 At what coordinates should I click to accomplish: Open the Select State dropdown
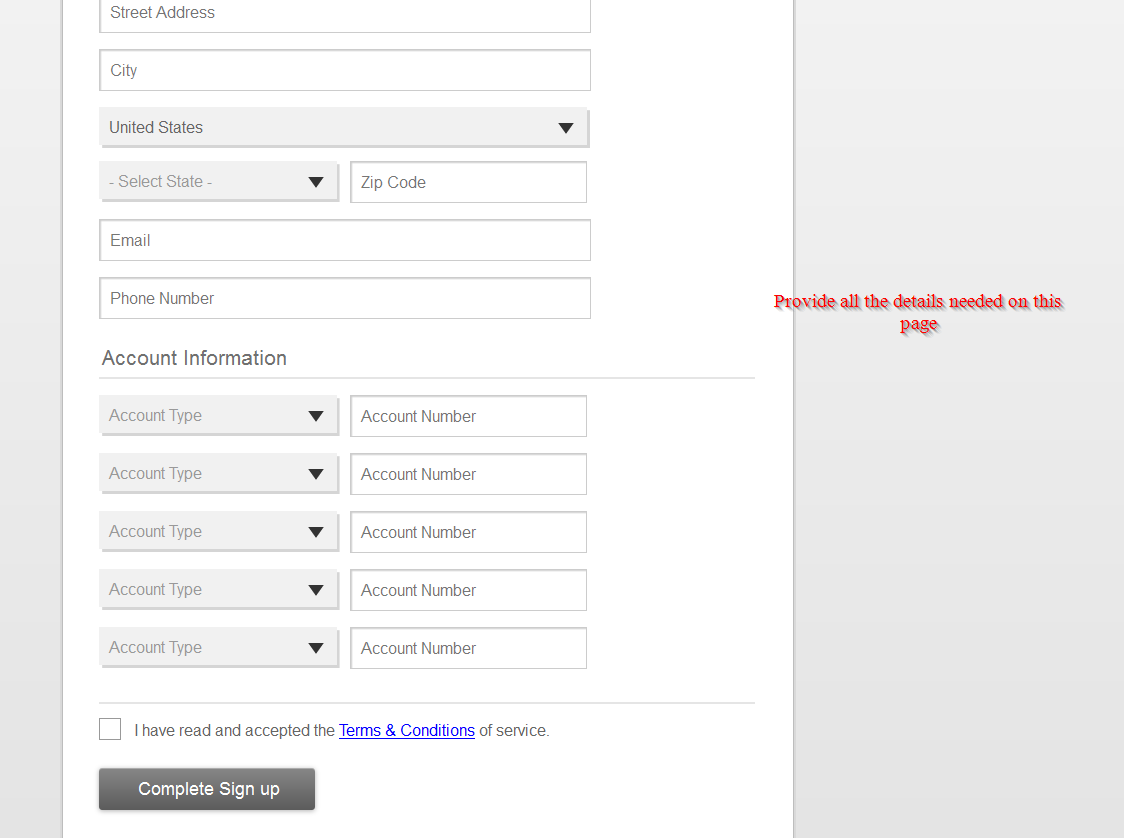pyautogui.click(x=219, y=181)
